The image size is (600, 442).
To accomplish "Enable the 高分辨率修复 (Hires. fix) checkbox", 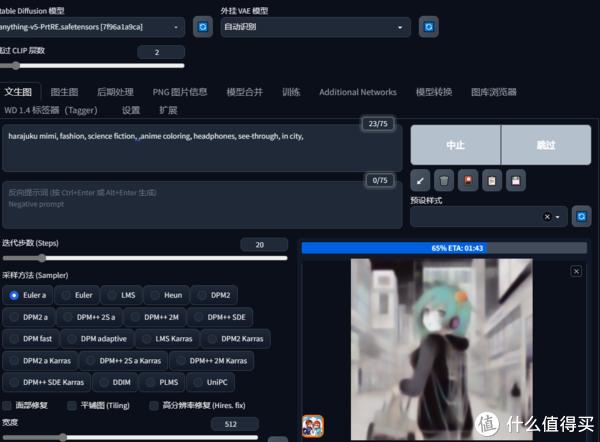I will coord(153,406).
